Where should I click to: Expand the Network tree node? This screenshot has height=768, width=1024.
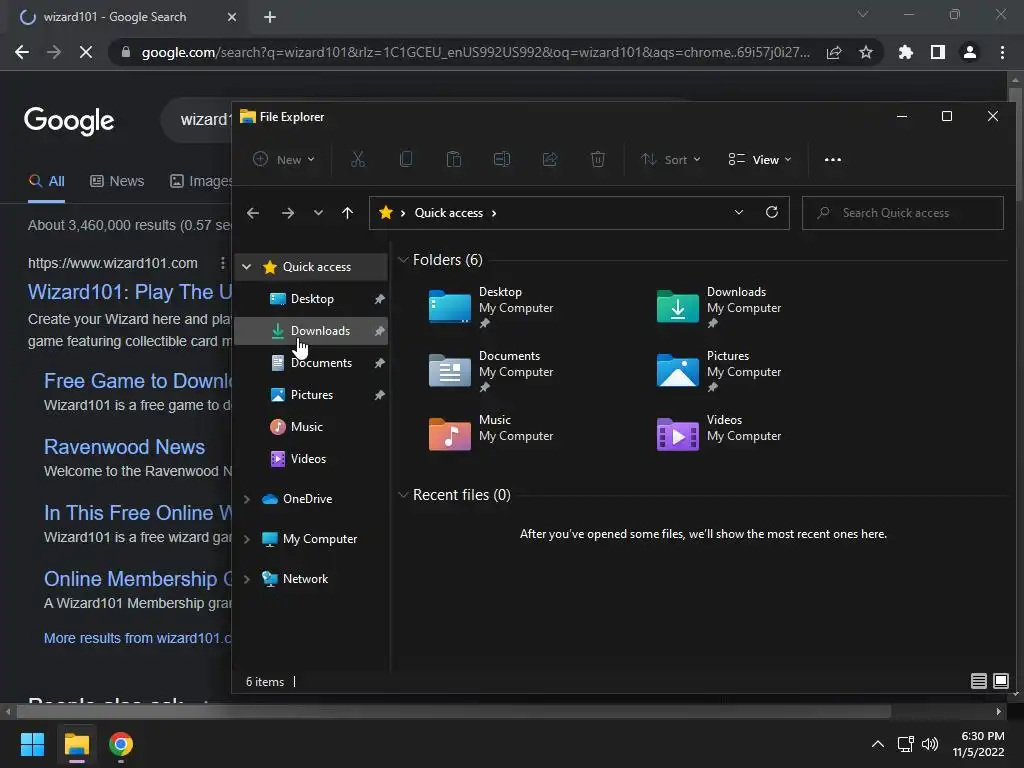pos(247,579)
